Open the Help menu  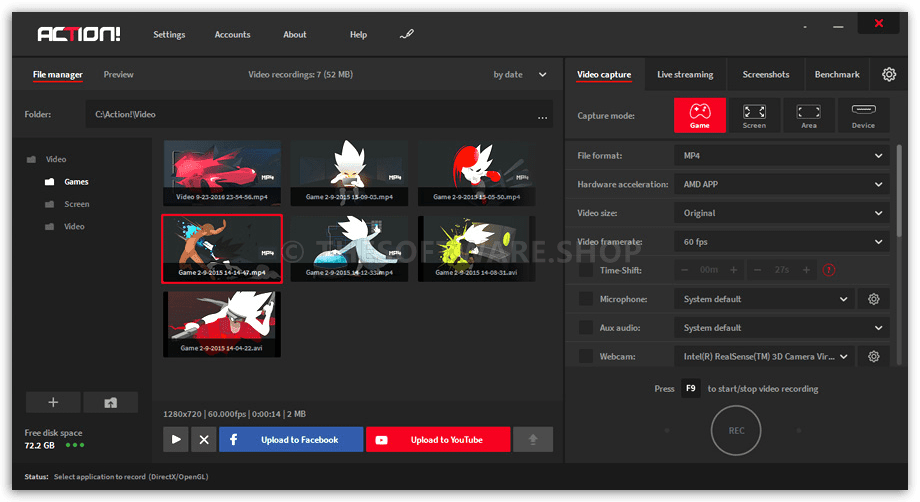click(358, 35)
